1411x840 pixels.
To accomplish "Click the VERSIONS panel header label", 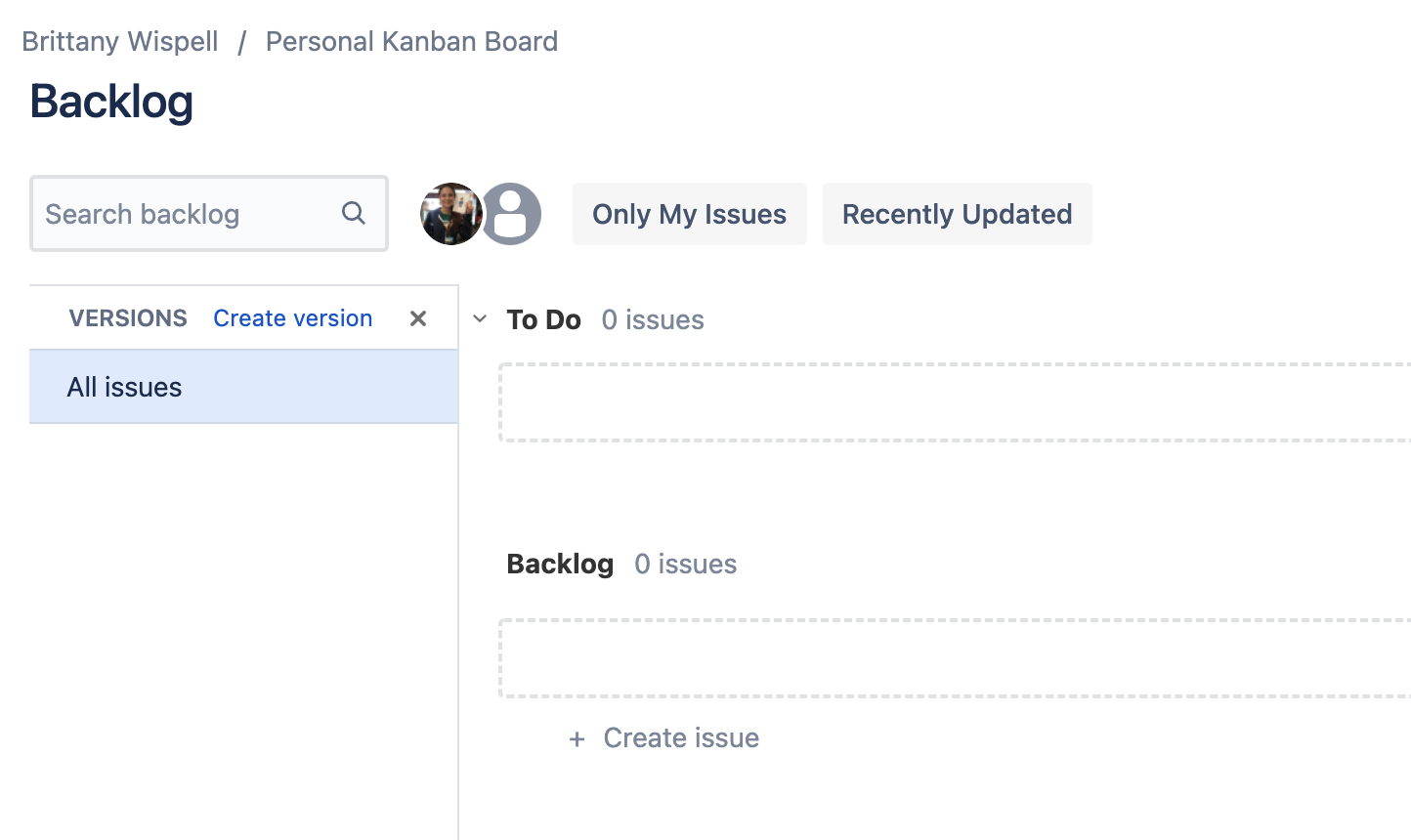I will (128, 318).
